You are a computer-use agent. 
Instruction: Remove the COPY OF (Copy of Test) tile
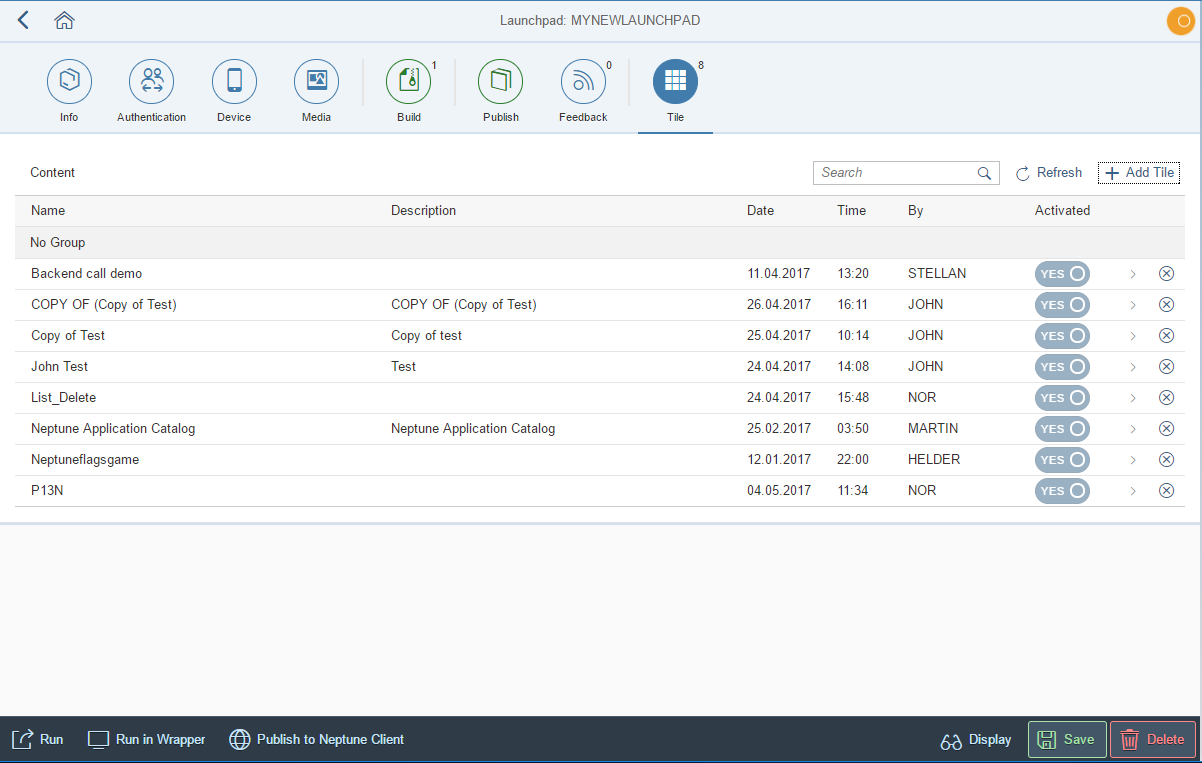coord(1166,305)
